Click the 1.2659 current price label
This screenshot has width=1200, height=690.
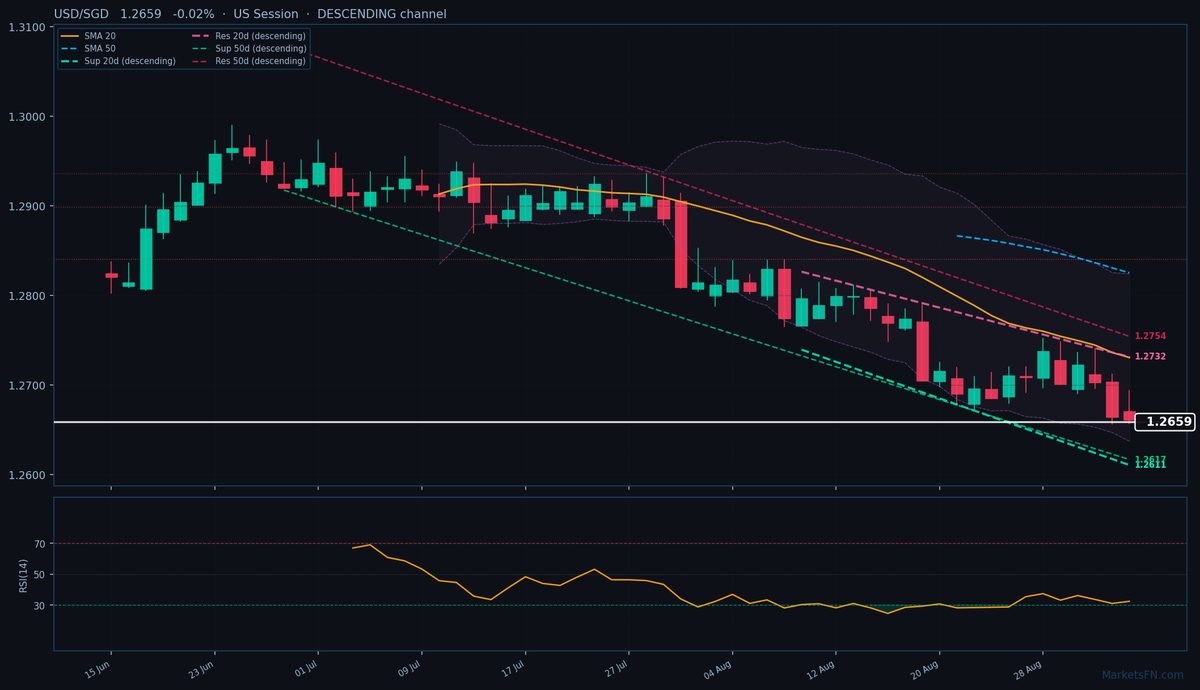[1166, 422]
